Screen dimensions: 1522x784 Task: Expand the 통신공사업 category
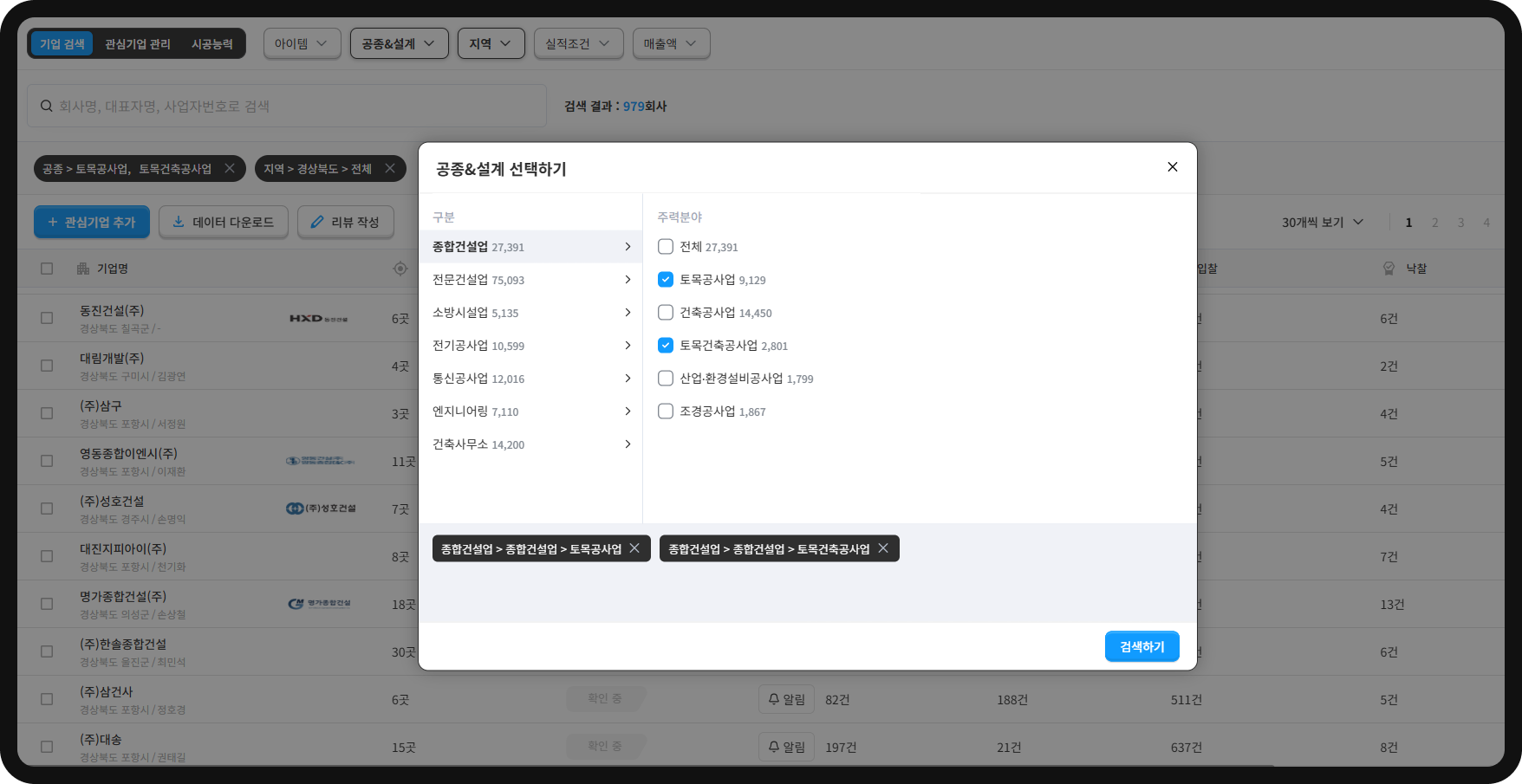click(x=530, y=379)
